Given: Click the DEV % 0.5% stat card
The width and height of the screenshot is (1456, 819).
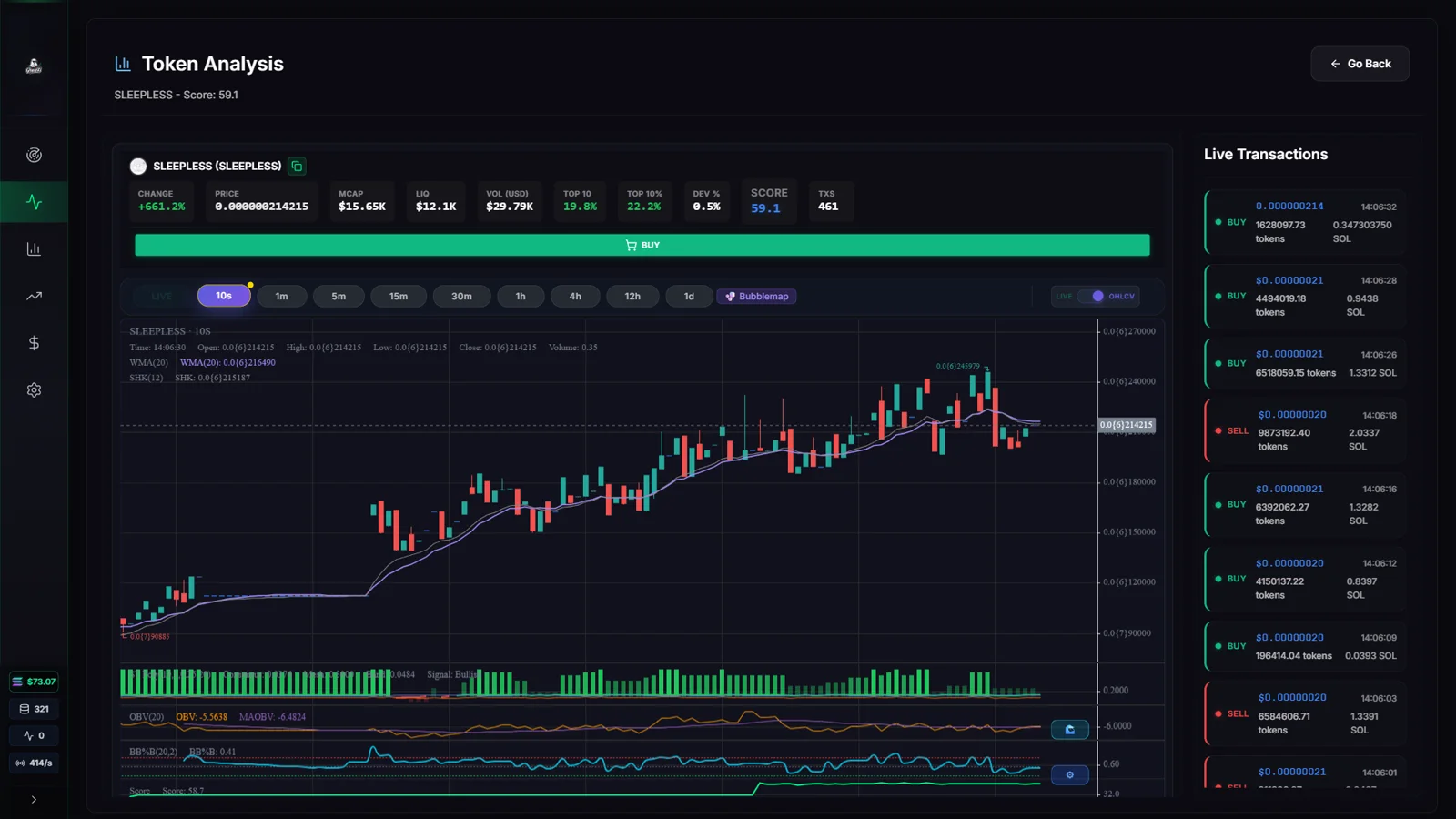Looking at the screenshot, I should click(x=706, y=201).
